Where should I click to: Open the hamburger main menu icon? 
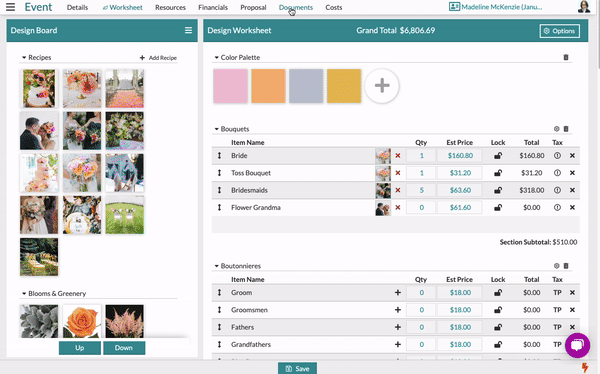10,7
